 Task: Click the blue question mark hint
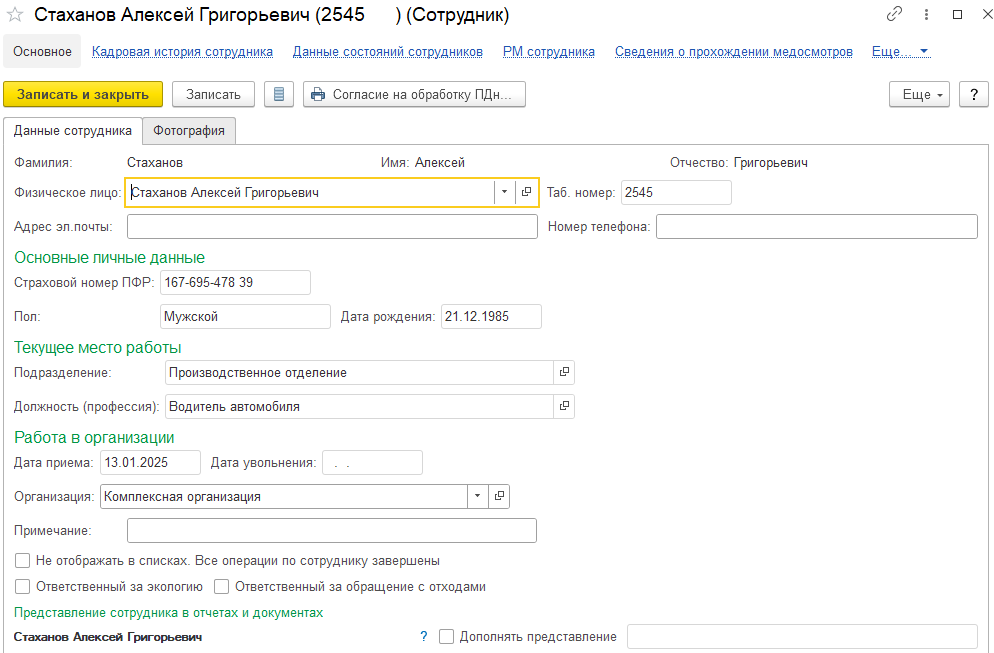(x=423, y=636)
